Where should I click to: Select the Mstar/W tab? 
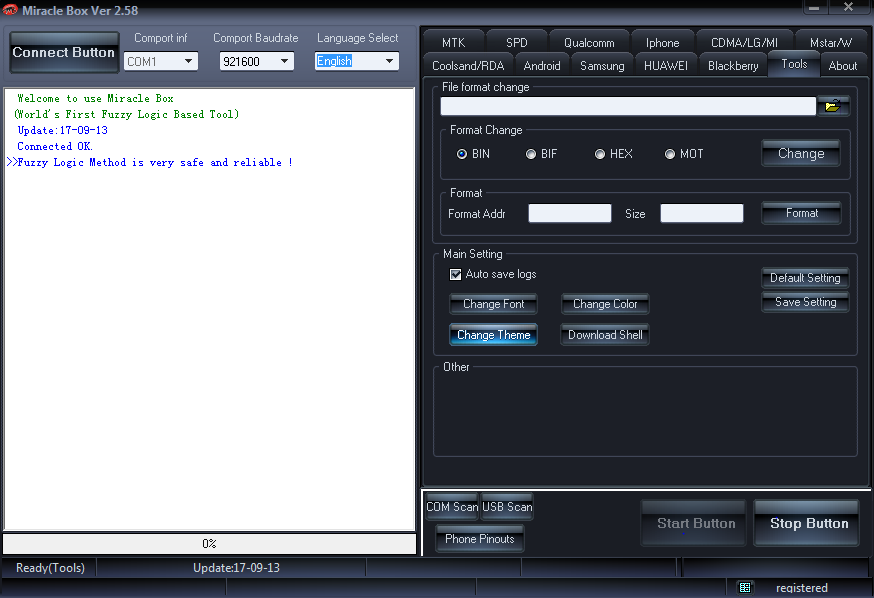coord(831,42)
